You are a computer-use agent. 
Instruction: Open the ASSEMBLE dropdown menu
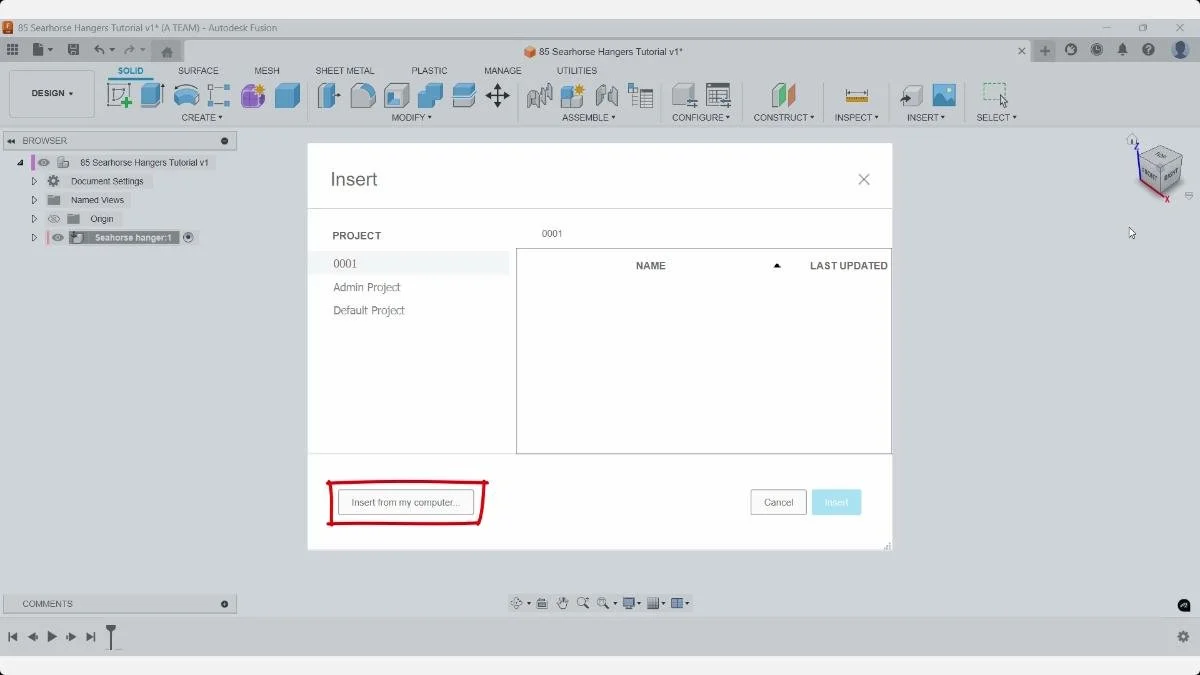(589, 118)
